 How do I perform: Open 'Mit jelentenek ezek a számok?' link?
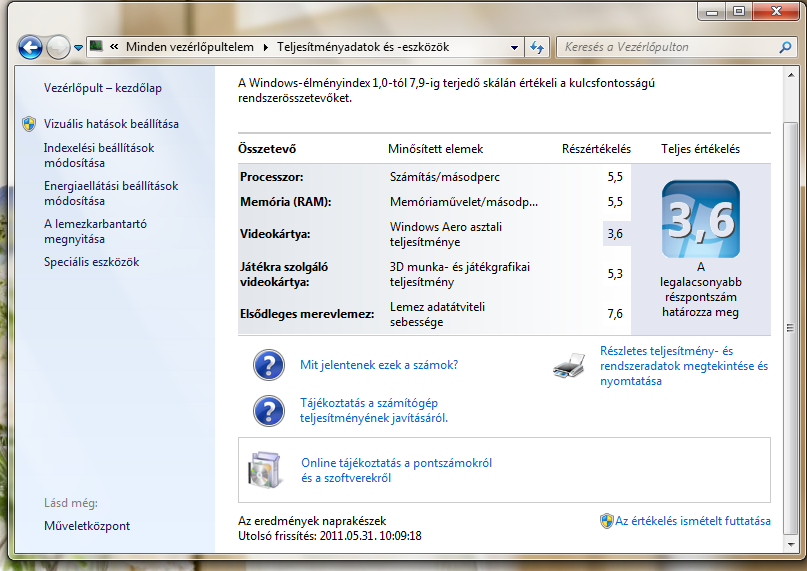[x=379, y=365]
